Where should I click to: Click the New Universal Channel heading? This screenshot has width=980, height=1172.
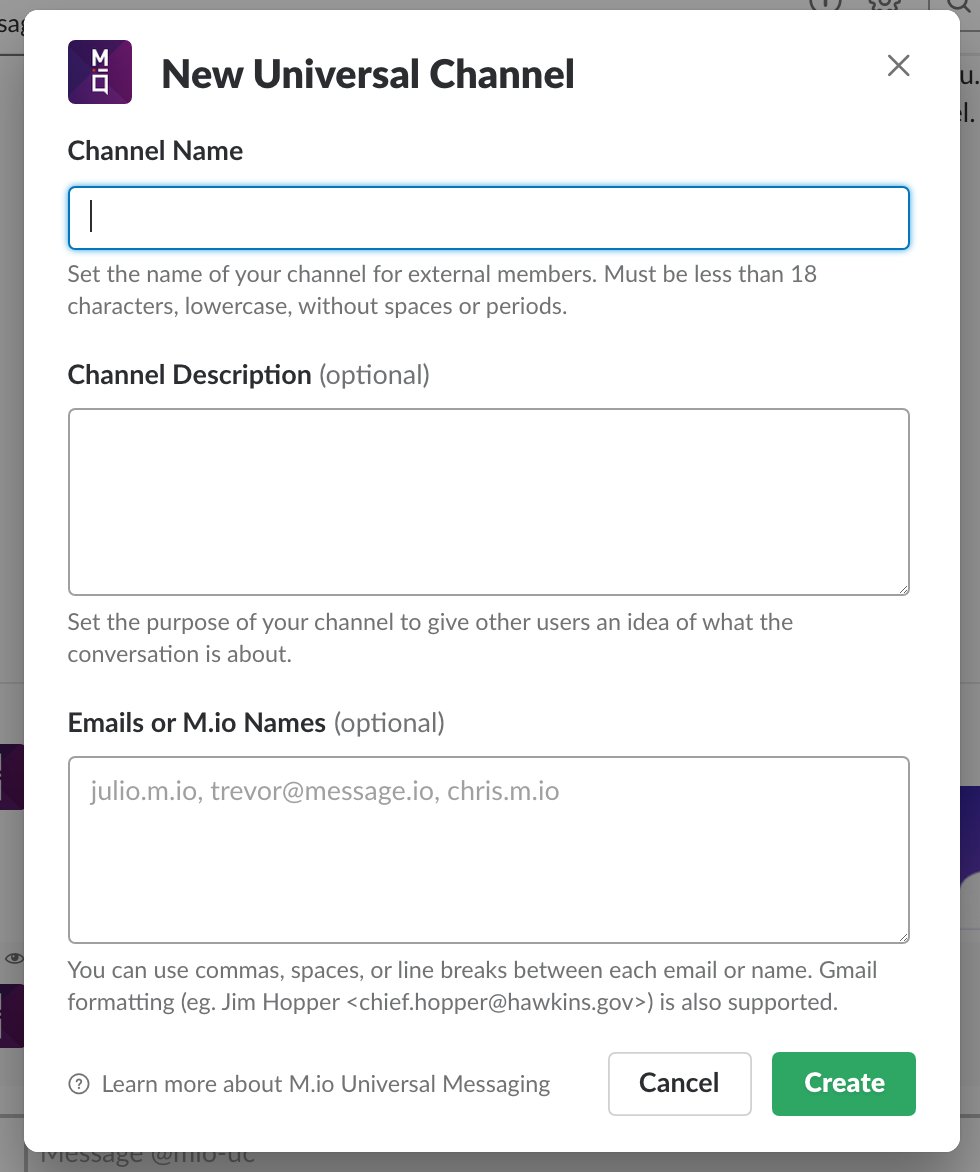368,74
